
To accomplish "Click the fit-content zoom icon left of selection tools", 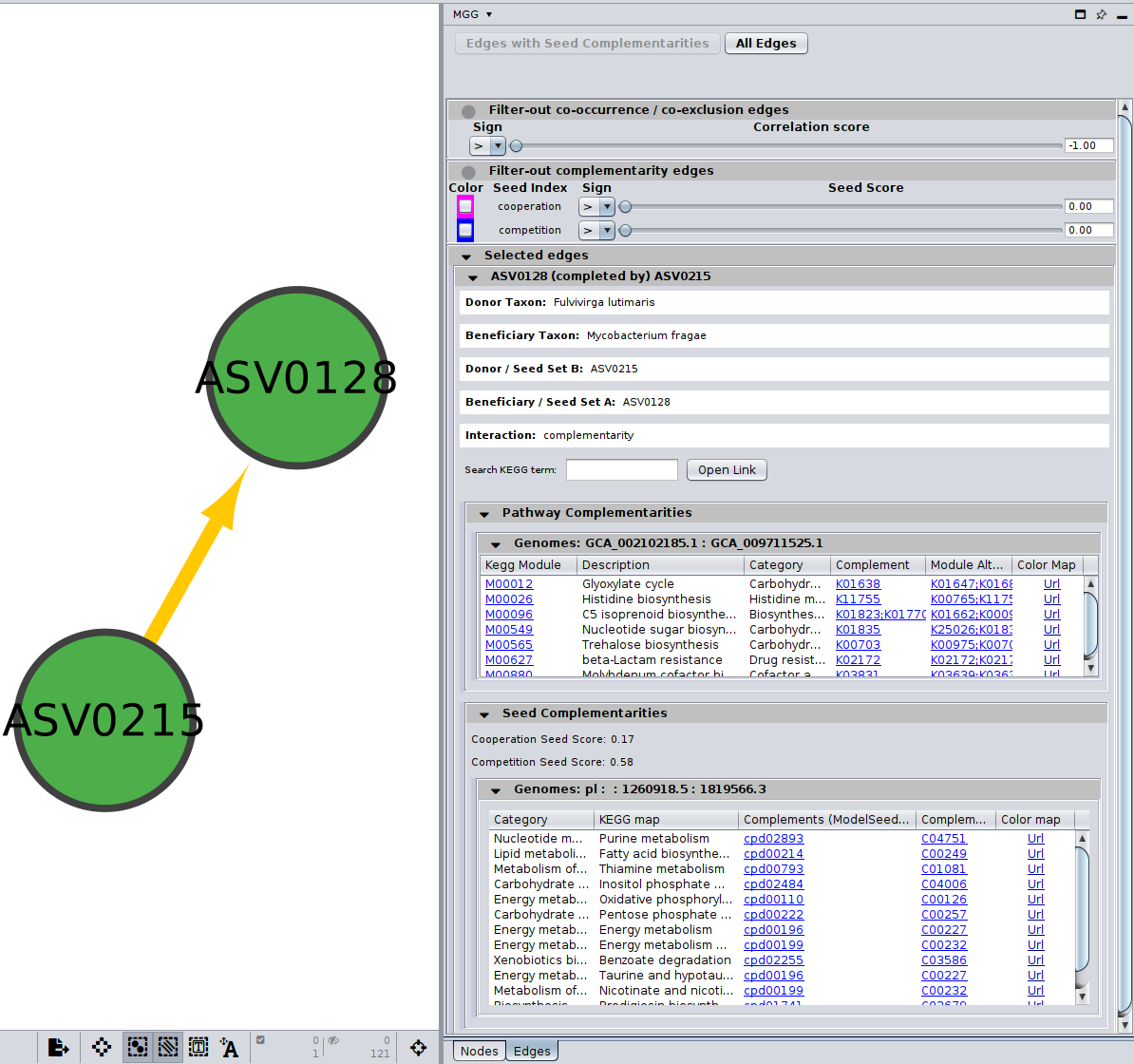I will [102, 1047].
